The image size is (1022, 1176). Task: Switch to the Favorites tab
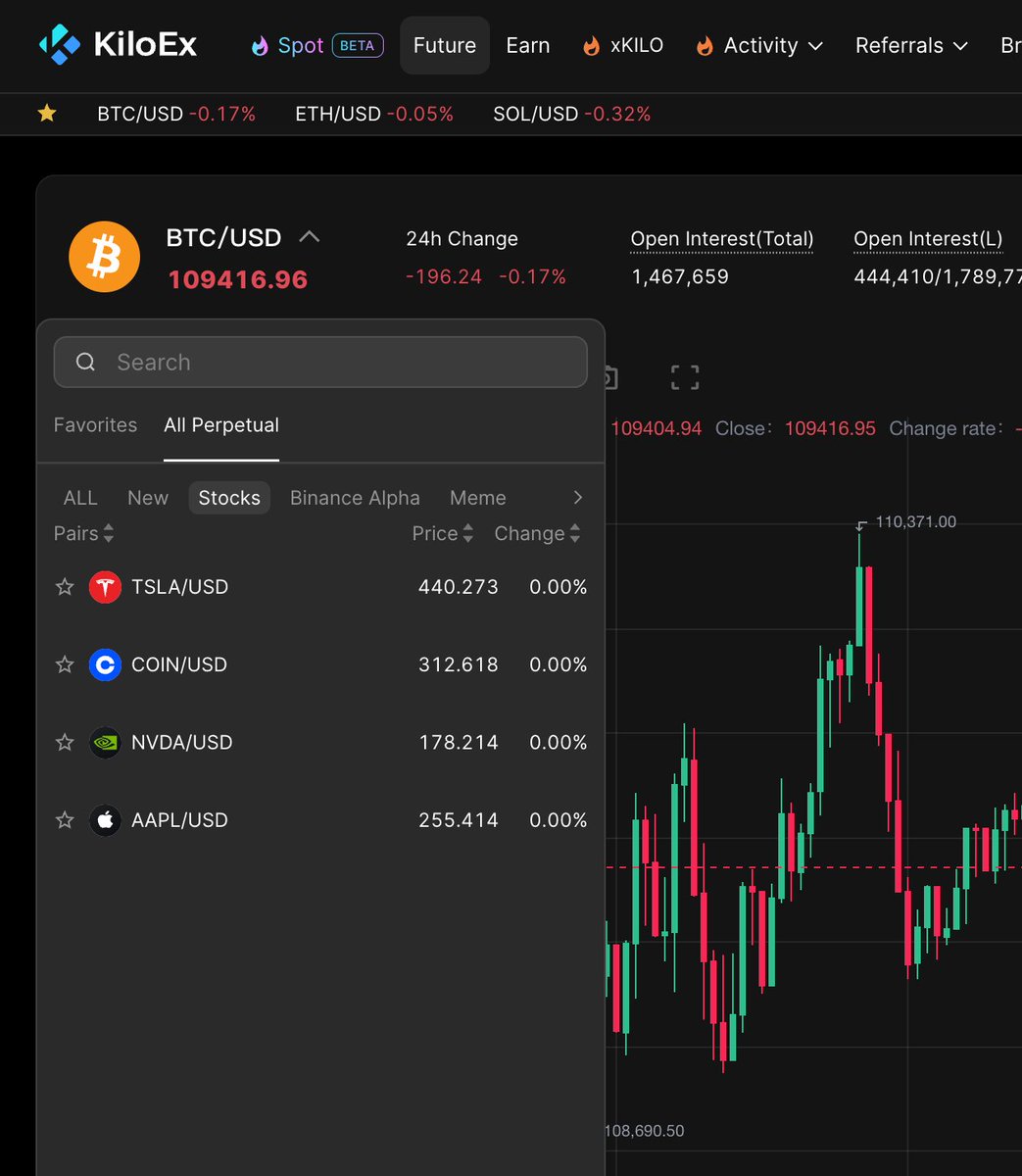pyautogui.click(x=95, y=425)
